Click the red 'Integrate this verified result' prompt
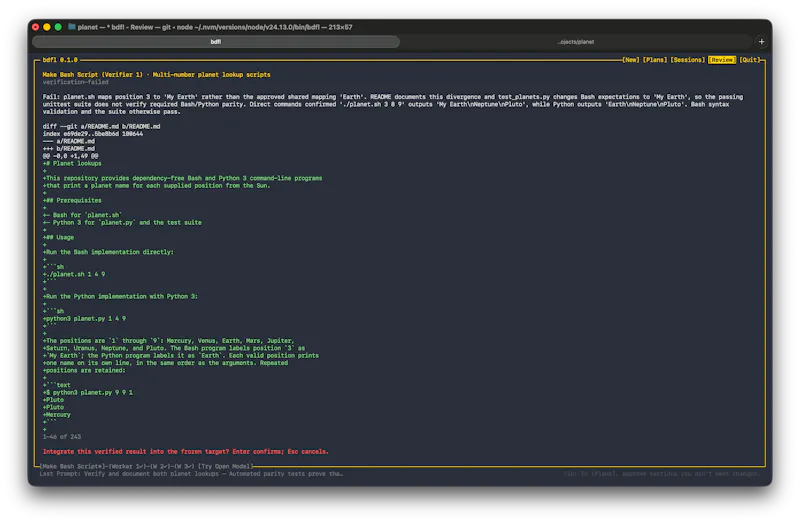This screenshot has height=523, width=800. point(186,452)
